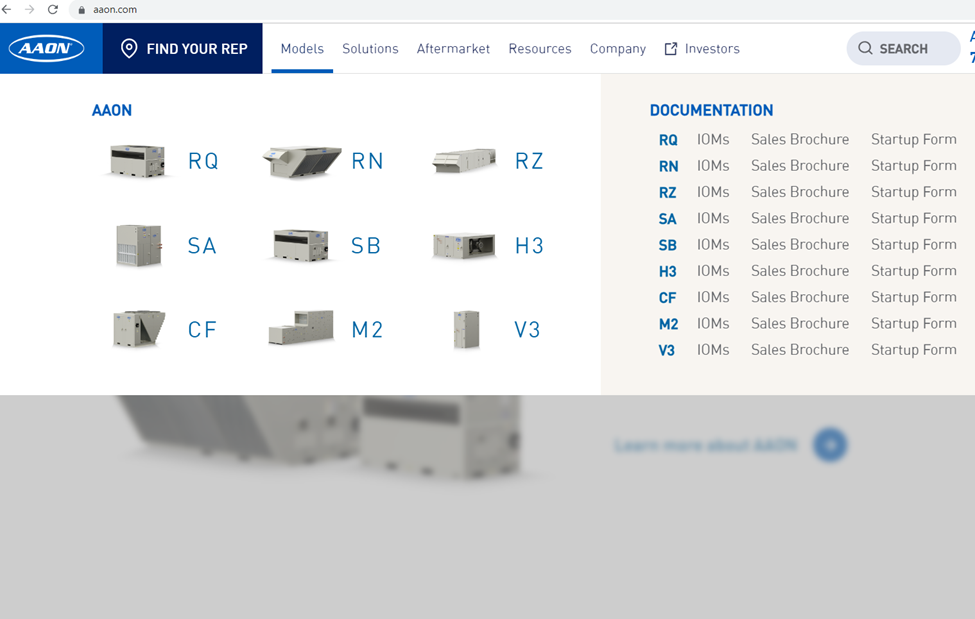
Task: Click the FIND YOUR REP button
Action: click(x=182, y=47)
